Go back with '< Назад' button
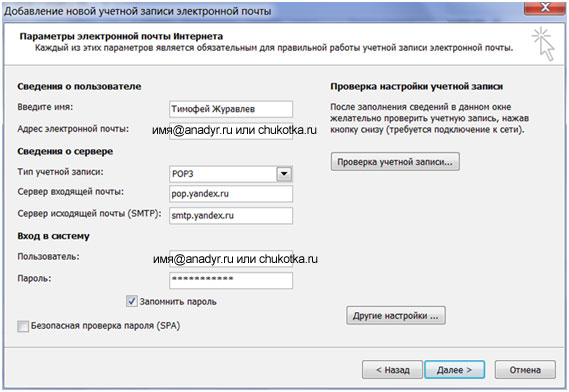The width and height of the screenshot is (569, 392). pos(392,370)
